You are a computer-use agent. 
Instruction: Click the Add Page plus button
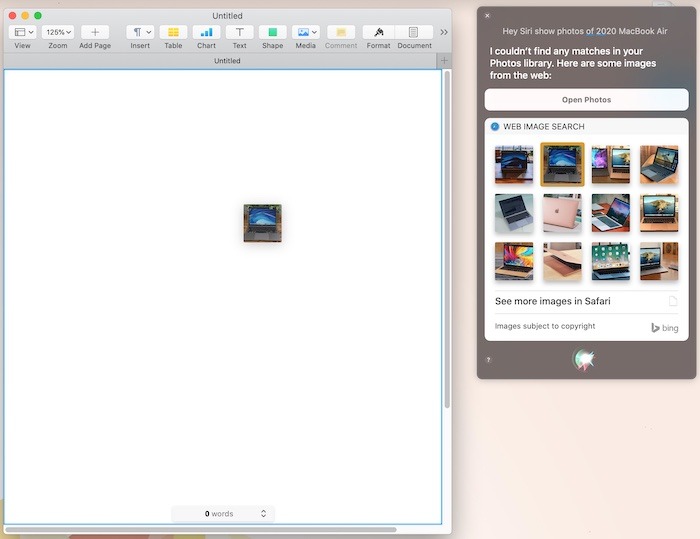point(95,32)
